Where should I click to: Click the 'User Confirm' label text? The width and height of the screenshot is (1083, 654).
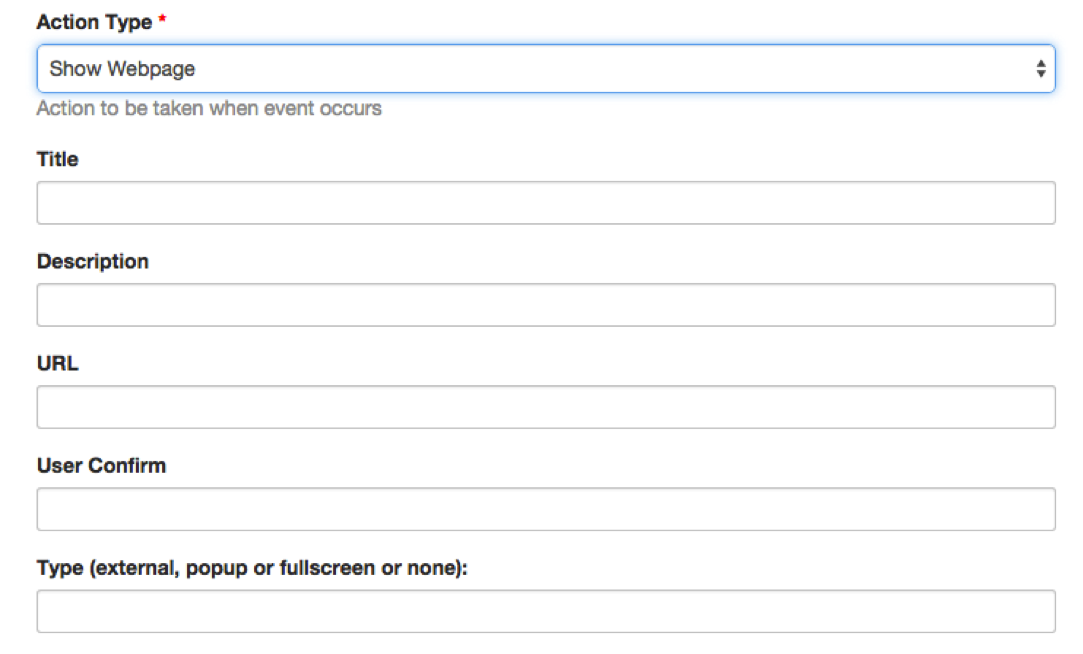101,465
